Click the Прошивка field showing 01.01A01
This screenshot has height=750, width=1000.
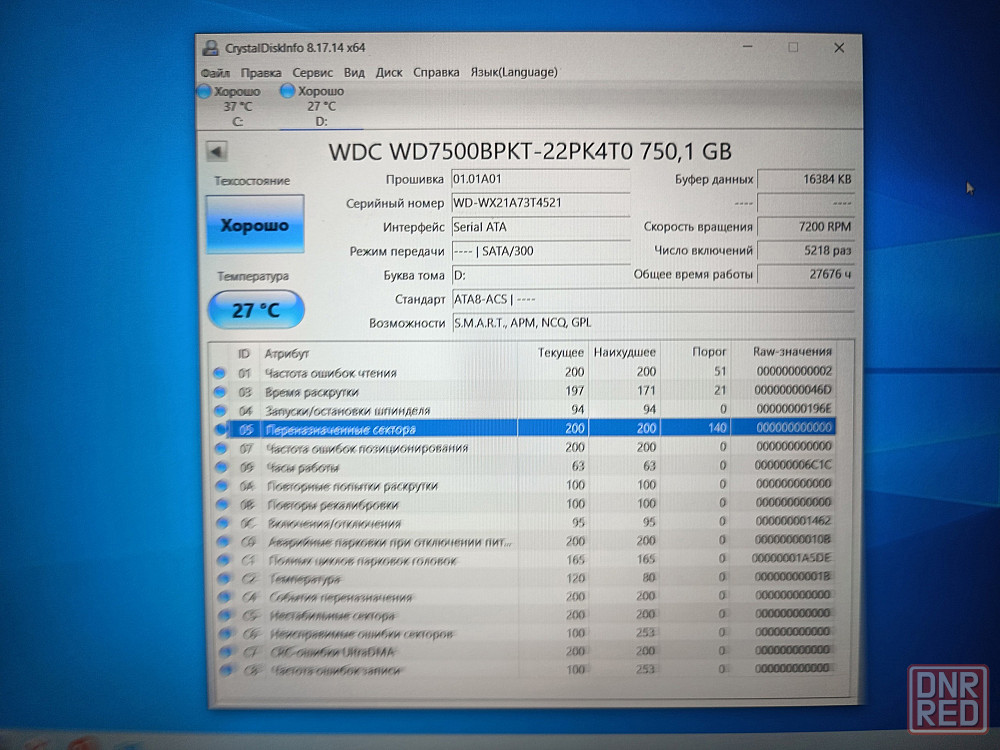540,180
